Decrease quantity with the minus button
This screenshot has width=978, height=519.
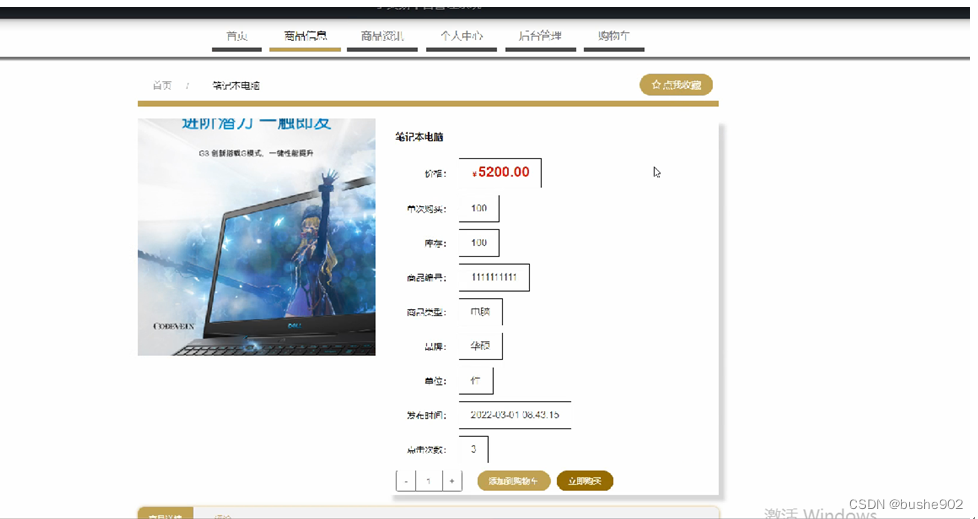(x=406, y=481)
